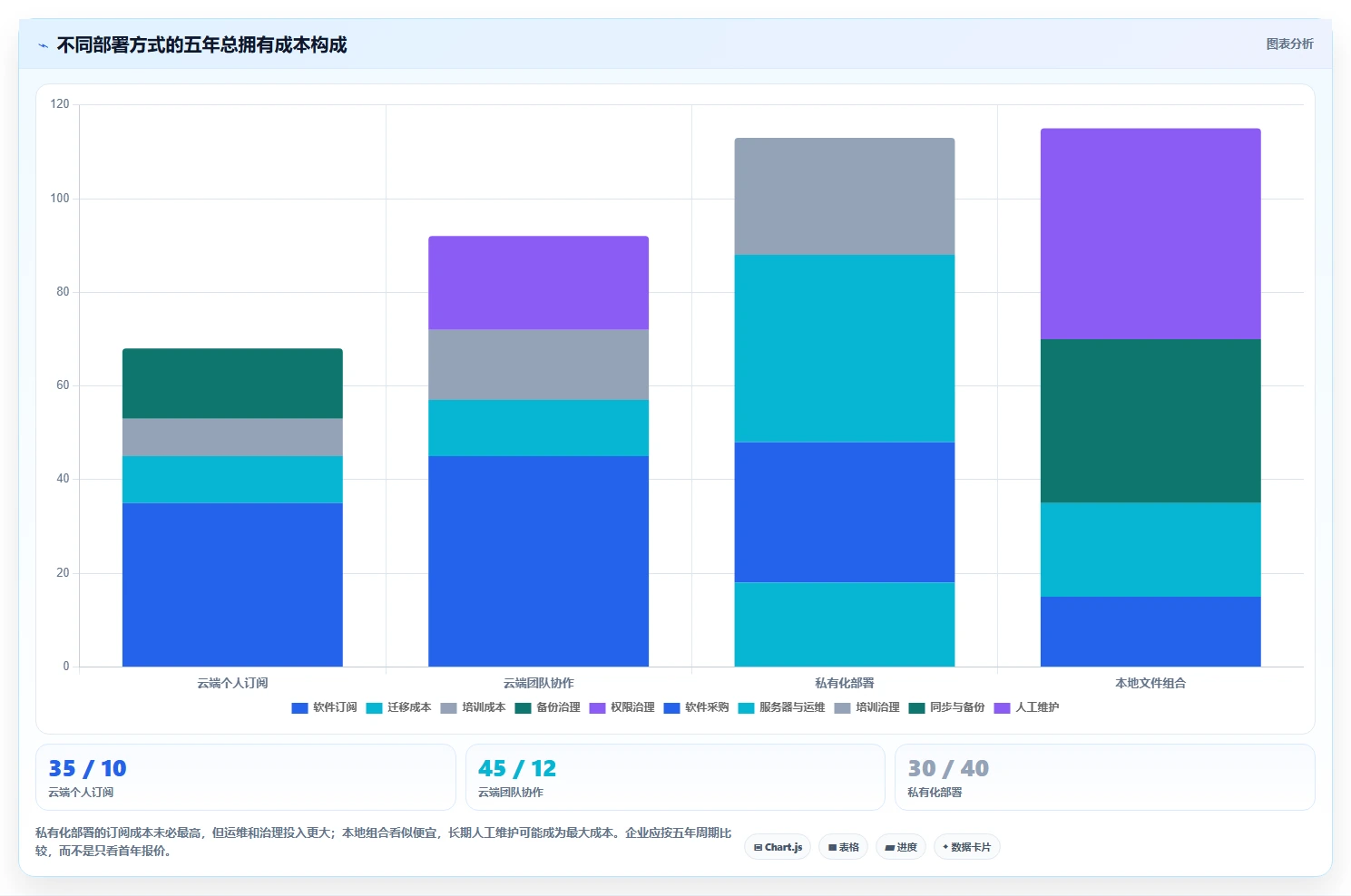
Task: Toggle the 服务器与运维 legend item
Action: (x=781, y=707)
